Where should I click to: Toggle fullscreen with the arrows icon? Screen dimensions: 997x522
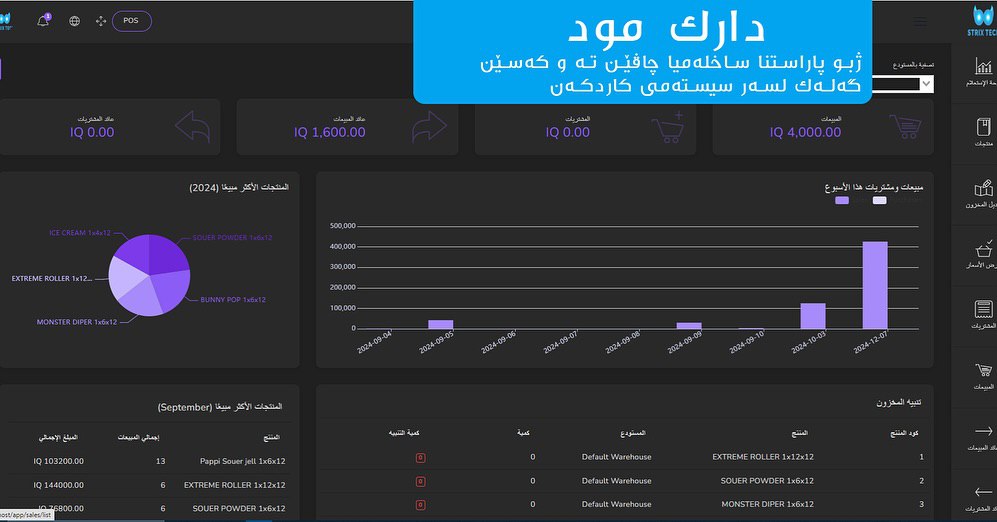coord(100,21)
